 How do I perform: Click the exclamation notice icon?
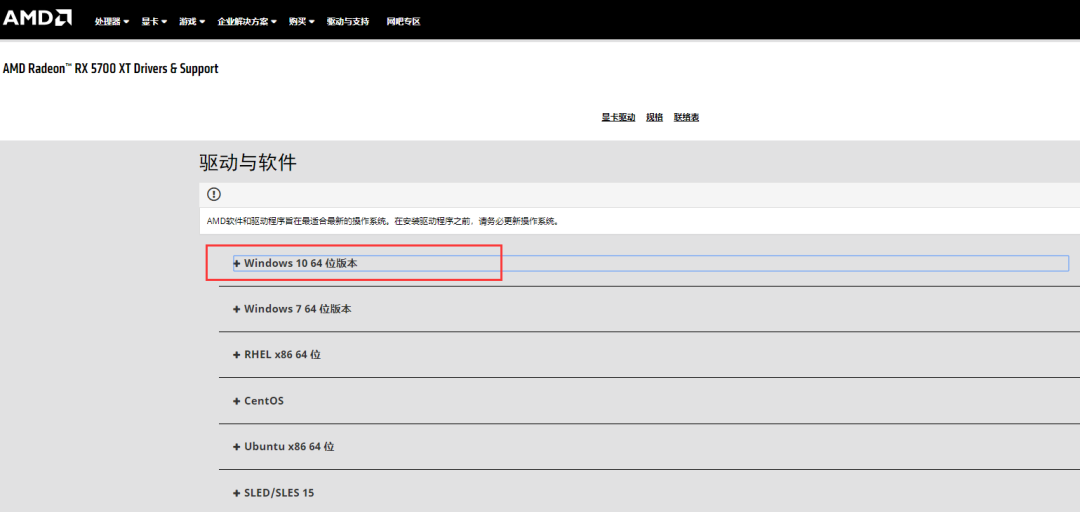(x=214, y=194)
